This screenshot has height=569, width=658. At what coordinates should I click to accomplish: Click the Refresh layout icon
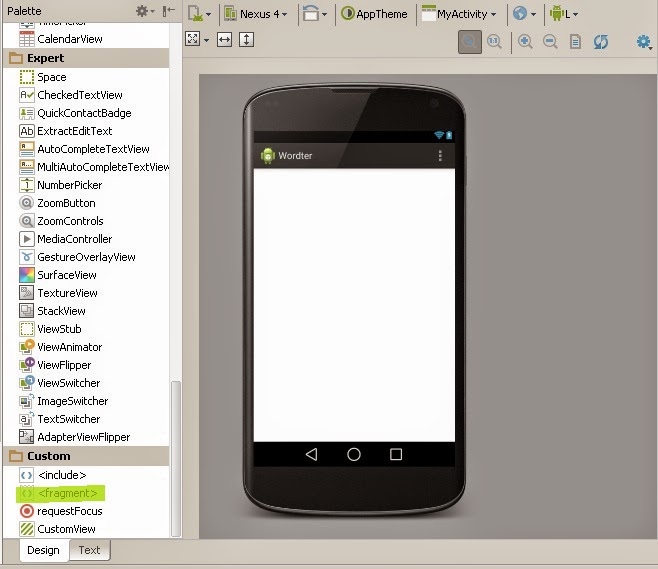click(601, 42)
